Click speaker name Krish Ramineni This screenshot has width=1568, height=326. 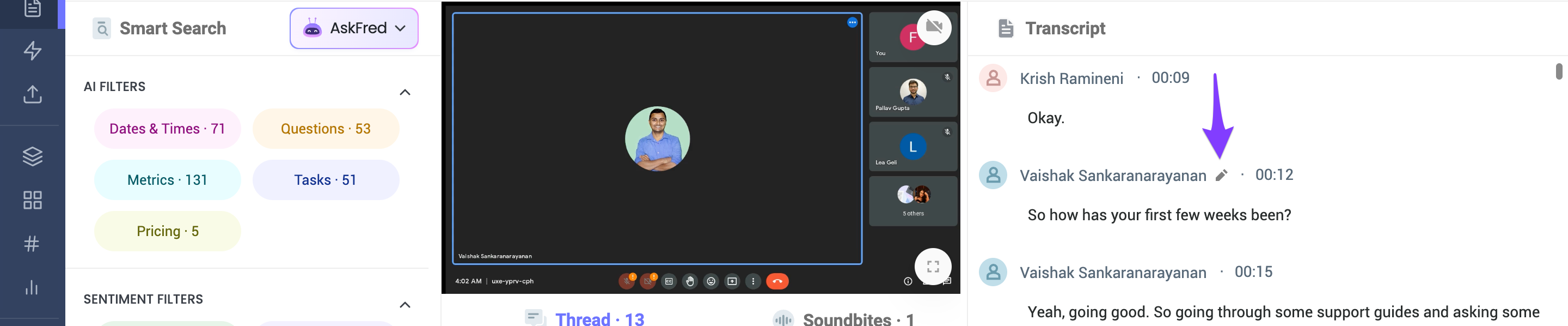pyautogui.click(x=1071, y=79)
